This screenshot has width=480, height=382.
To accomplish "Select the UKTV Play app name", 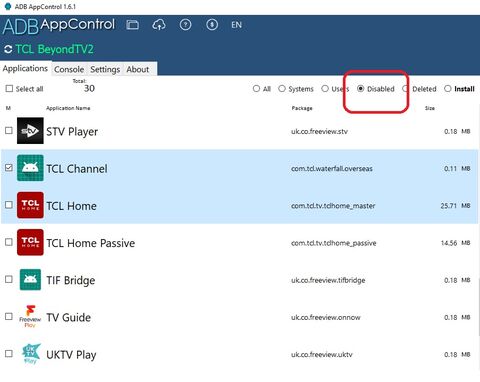I will pos(71,355).
